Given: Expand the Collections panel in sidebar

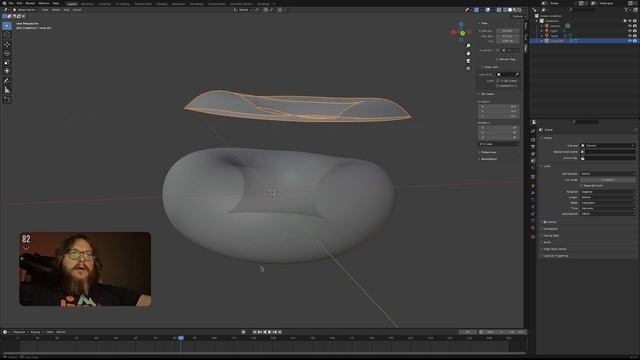Looking at the screenshot, I should [x=488, y=152].
